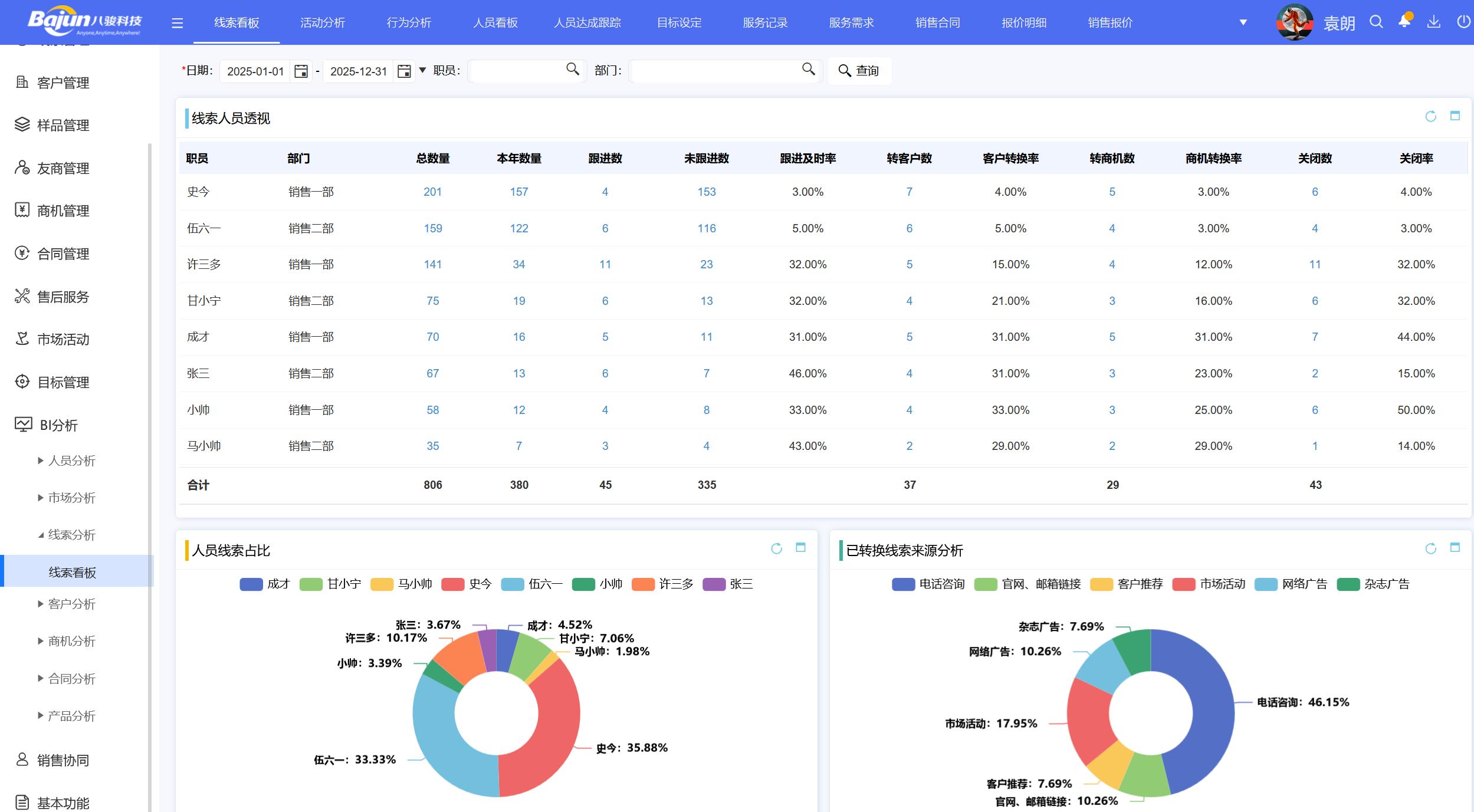Refresh the 已转换线索来源分析 chart
The height and width of the screenshot is (812, 1474).
[1430, 549]
